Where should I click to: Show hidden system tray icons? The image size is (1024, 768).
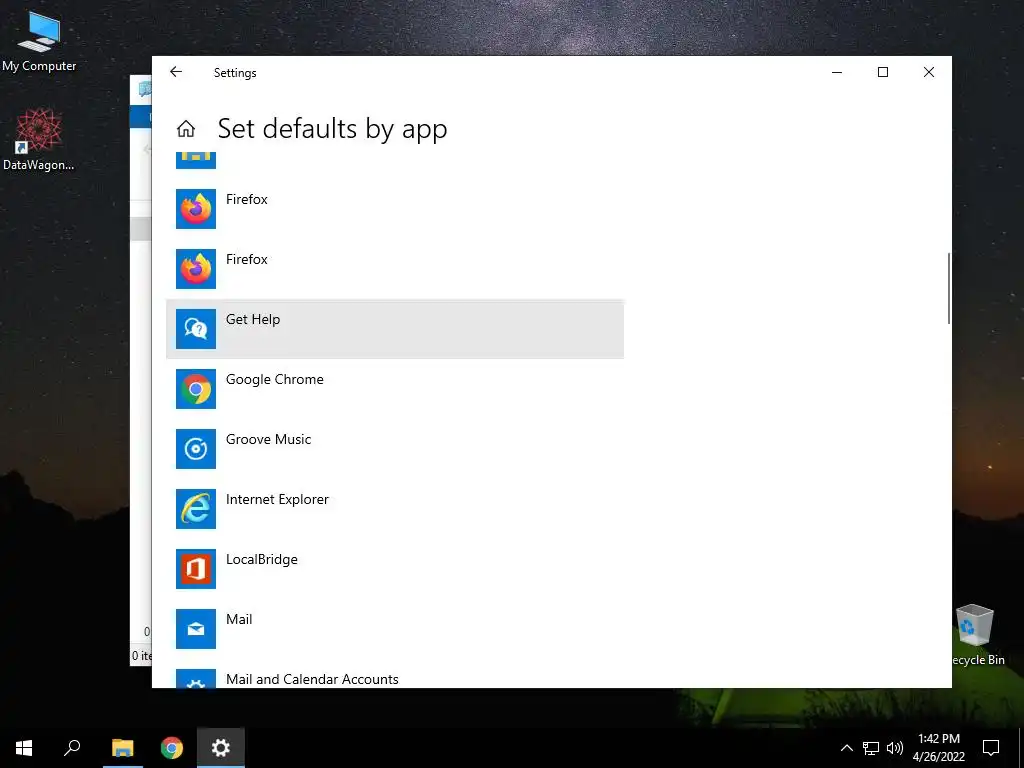846,748
